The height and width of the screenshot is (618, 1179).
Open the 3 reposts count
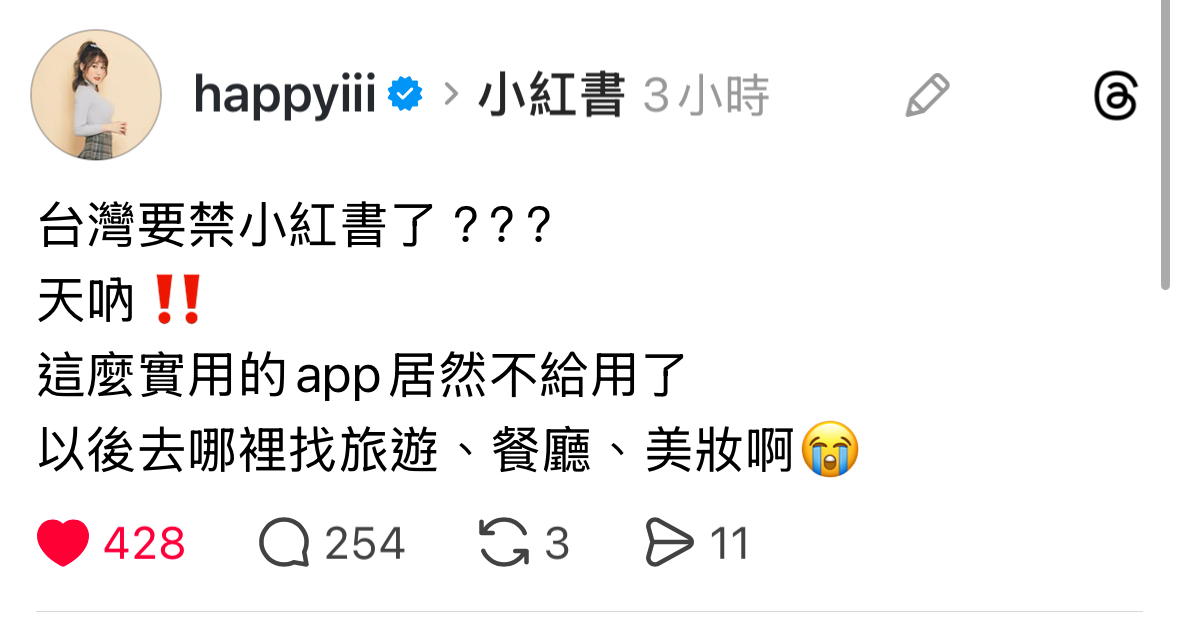(557, 543)
